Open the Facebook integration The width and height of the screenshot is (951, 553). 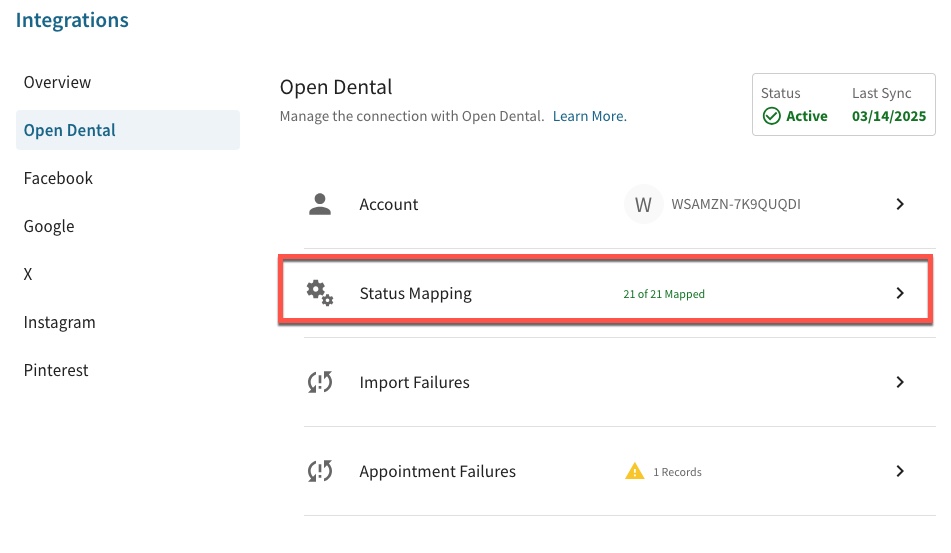click(x=58, y=178)
